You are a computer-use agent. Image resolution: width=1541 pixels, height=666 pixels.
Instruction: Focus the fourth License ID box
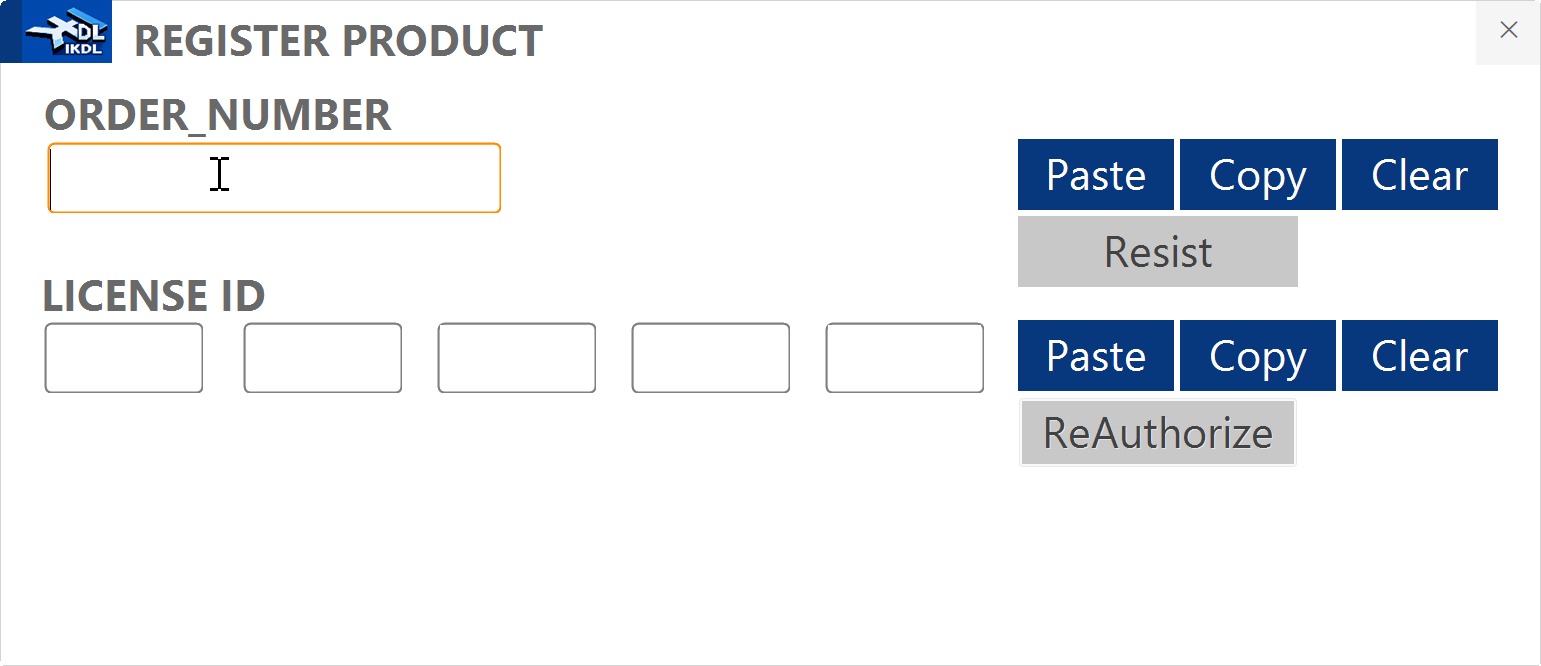coord(711,358)
